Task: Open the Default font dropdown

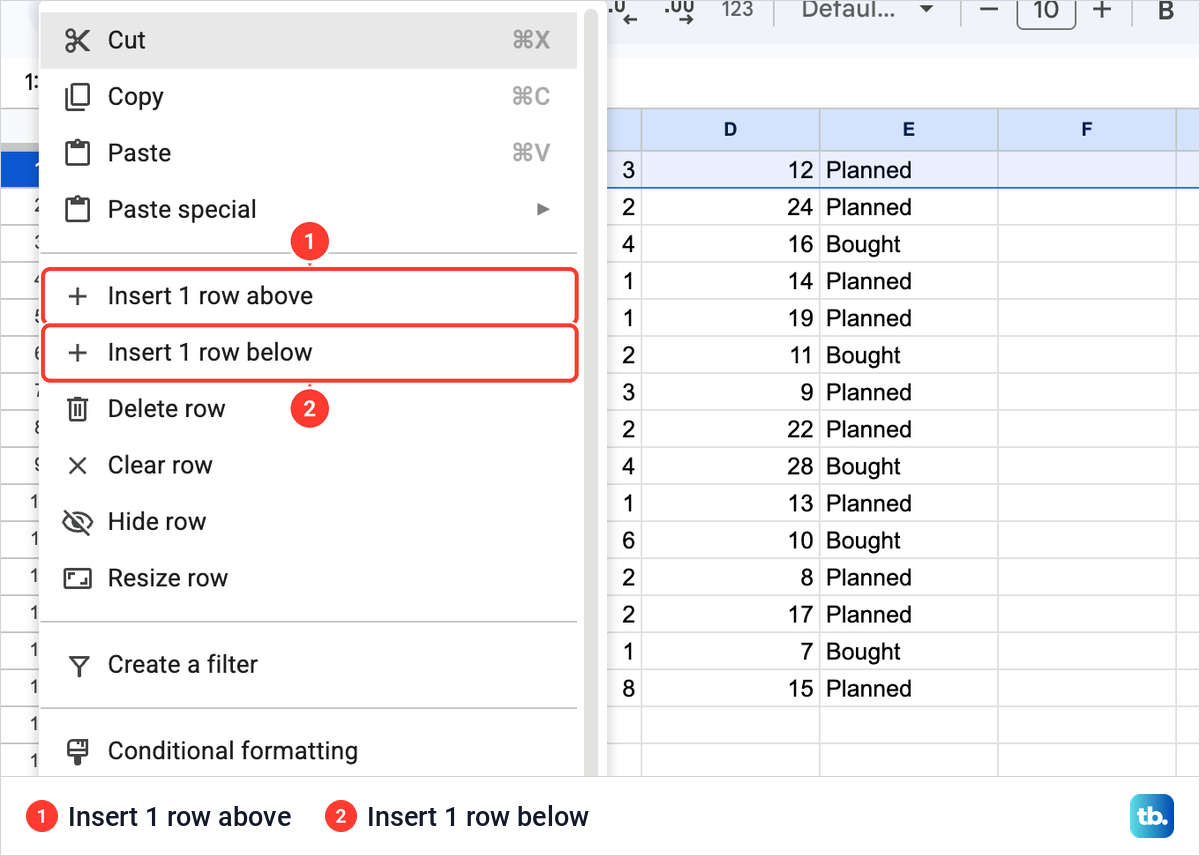Action: tap(867, 10)
